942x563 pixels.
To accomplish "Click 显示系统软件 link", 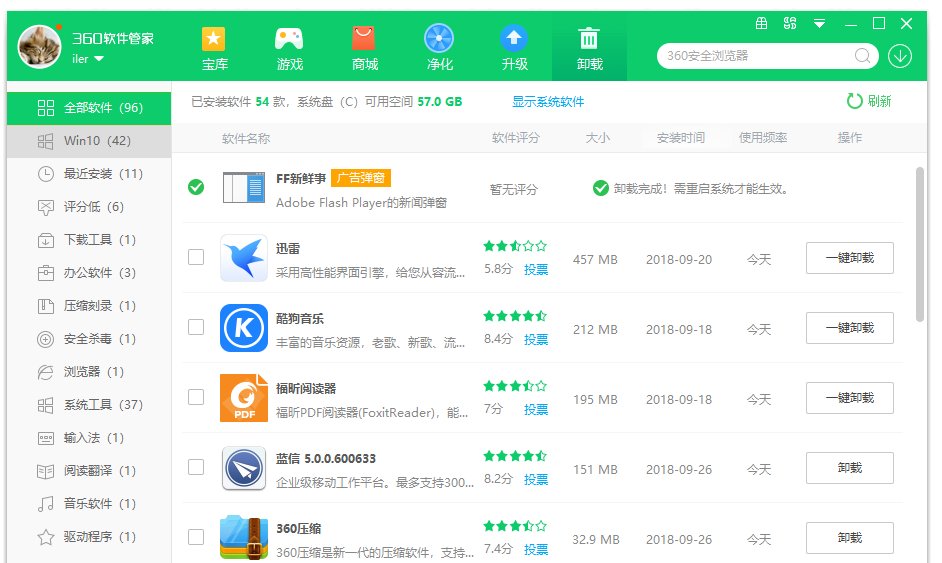I will (548, 102).
